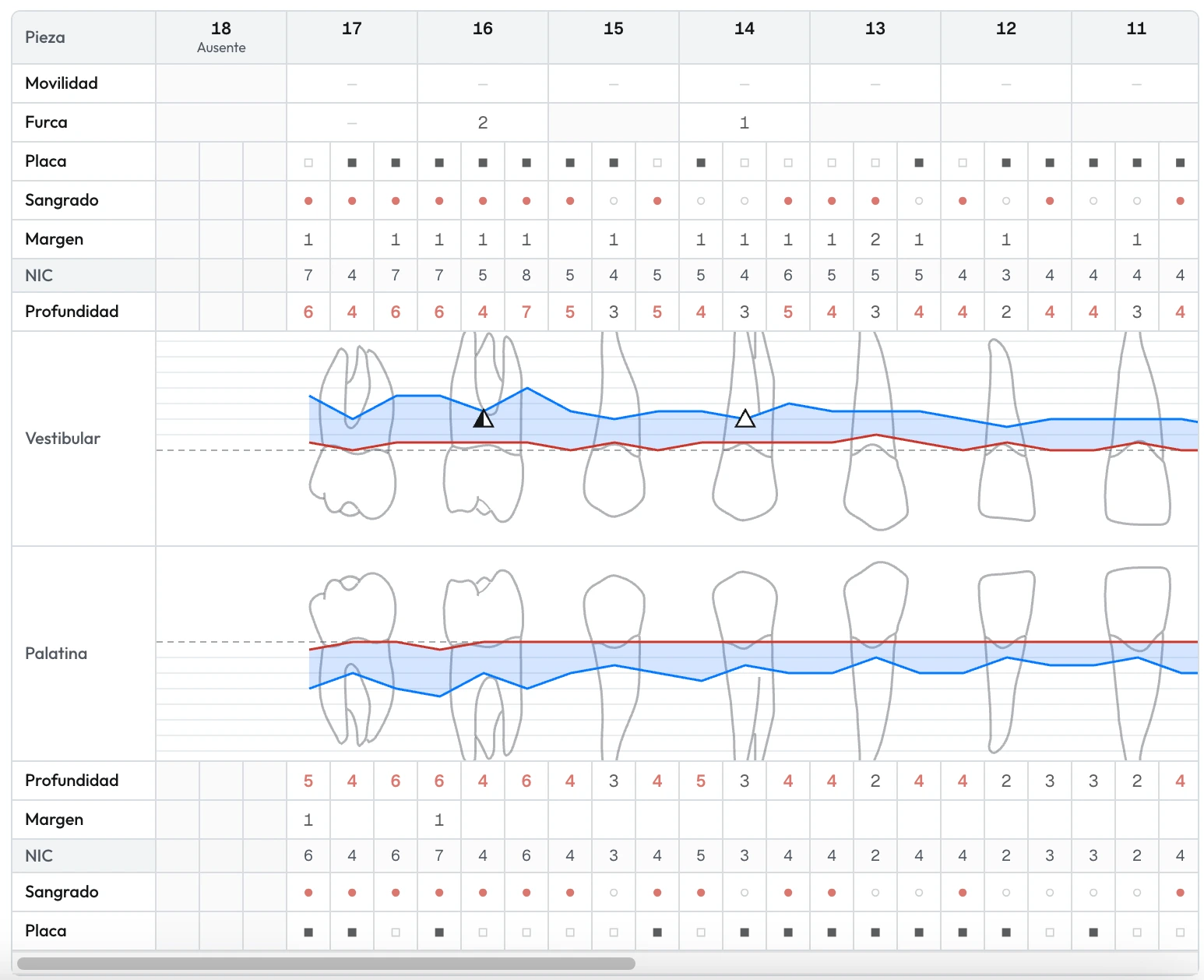Click the Vestibular chart label

click(x=62, y=439)
